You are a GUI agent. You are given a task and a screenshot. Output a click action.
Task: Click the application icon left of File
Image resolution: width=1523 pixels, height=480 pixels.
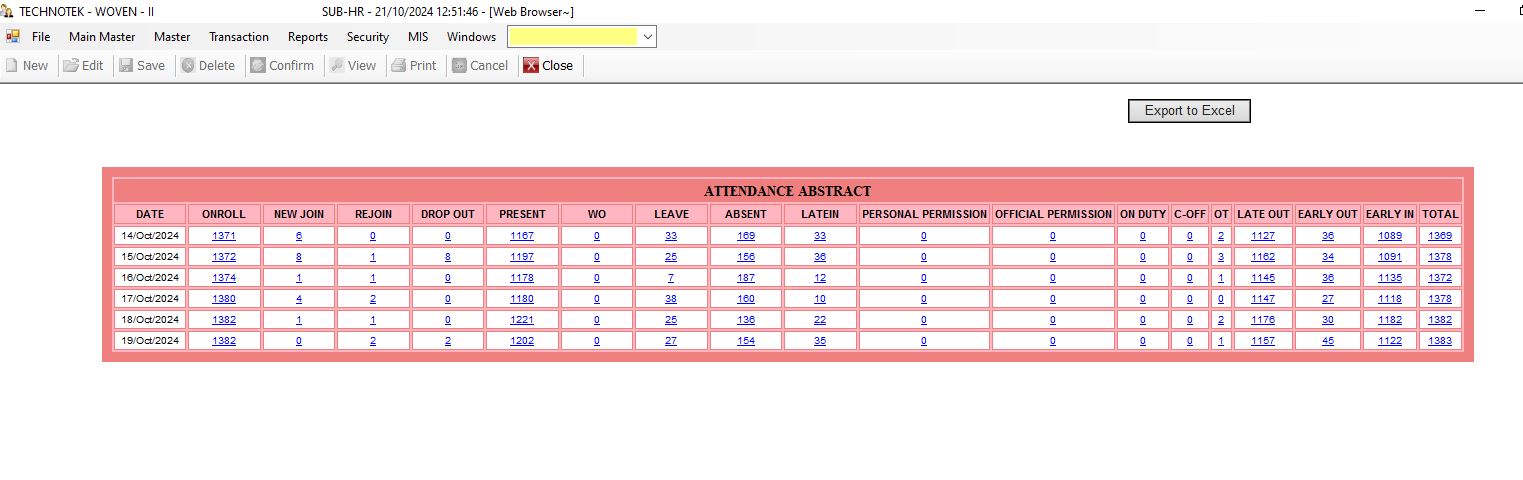click(13, 37)
